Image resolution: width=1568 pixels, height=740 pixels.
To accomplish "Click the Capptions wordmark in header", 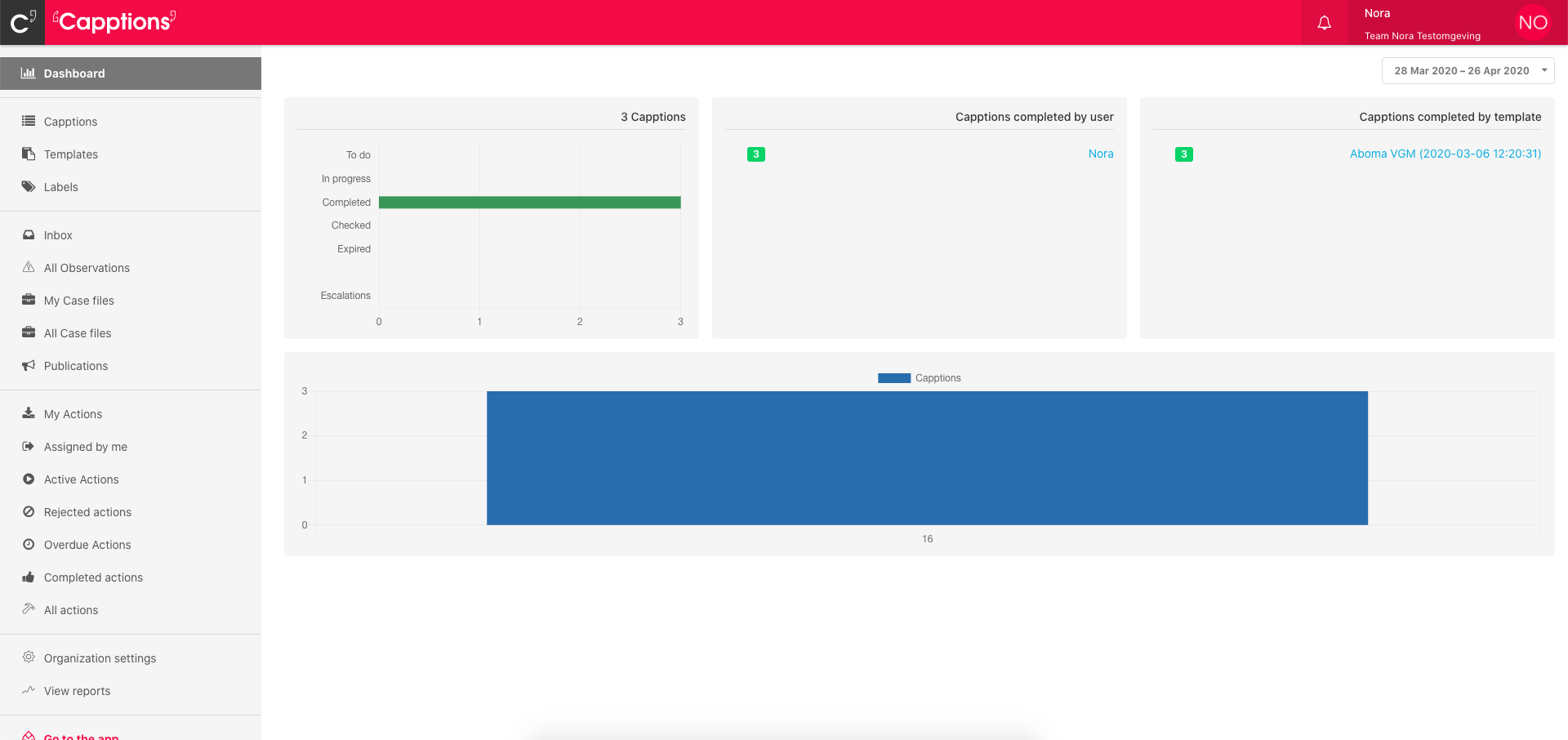I will tap(114, 21).
